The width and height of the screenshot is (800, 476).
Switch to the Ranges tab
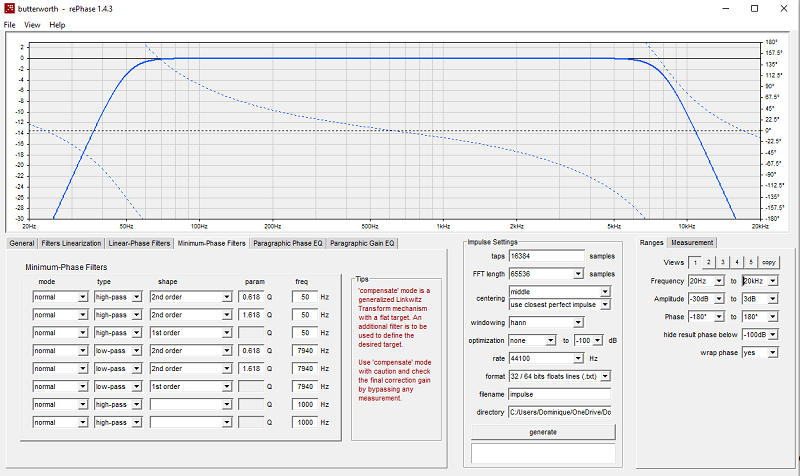coord(652,242)
